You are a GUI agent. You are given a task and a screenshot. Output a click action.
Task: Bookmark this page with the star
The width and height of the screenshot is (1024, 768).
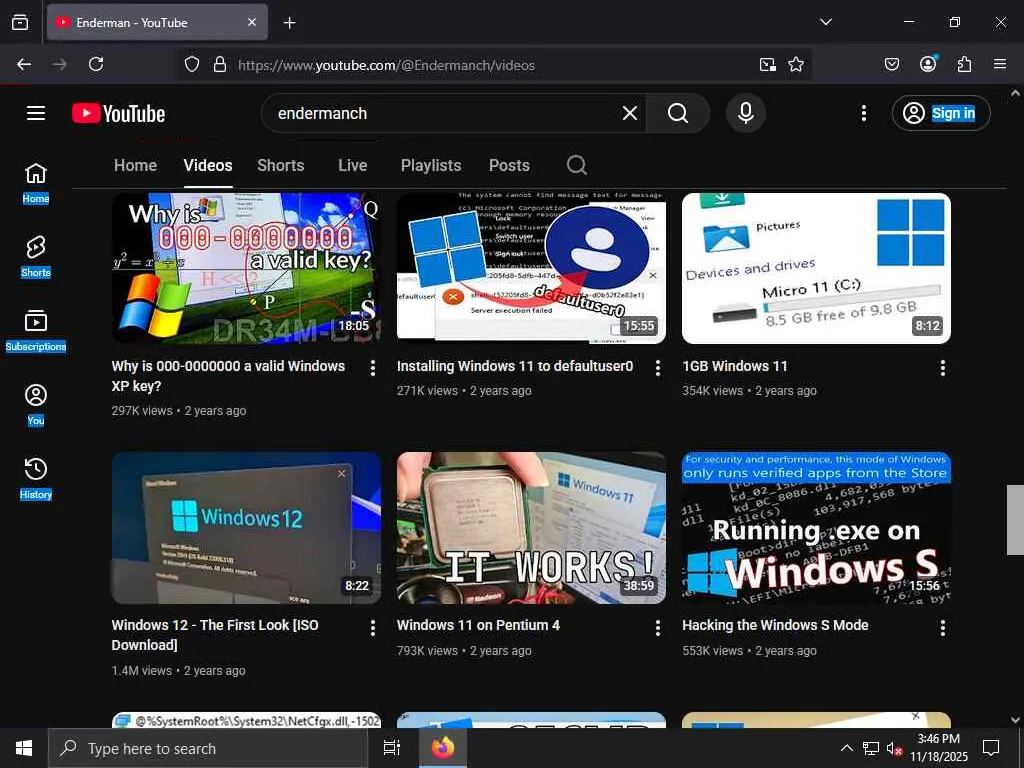[795, 64]
